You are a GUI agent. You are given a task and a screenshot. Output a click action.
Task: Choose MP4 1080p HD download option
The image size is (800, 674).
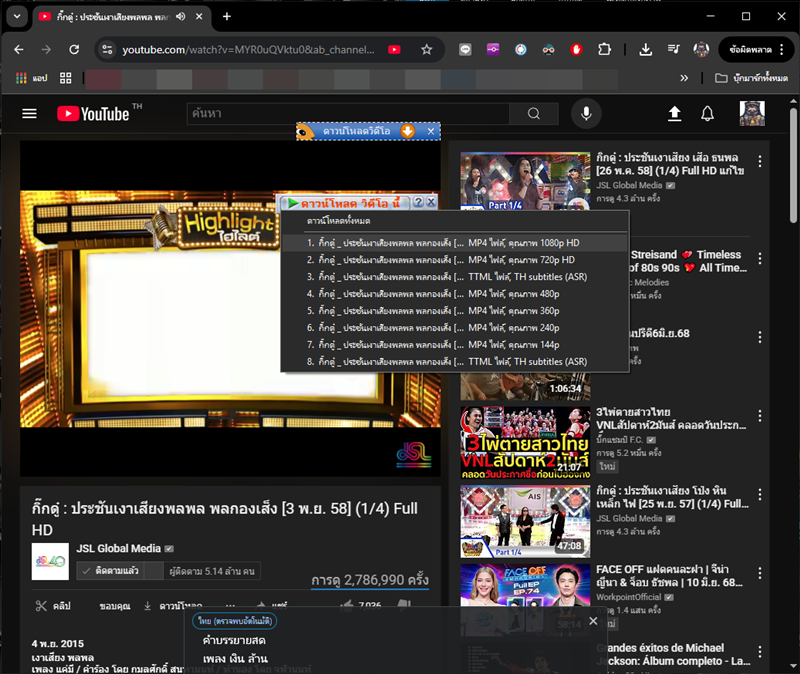pyautogui.click(x=454, y=243)
